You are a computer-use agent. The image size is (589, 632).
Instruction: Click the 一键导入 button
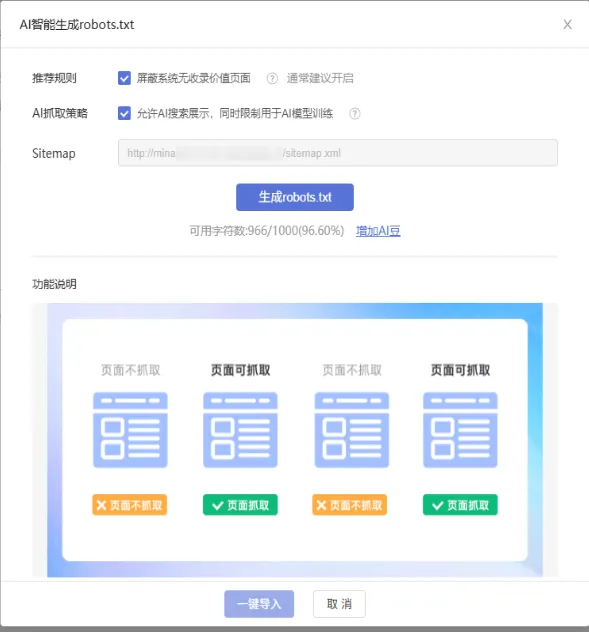tap(259, 604)
